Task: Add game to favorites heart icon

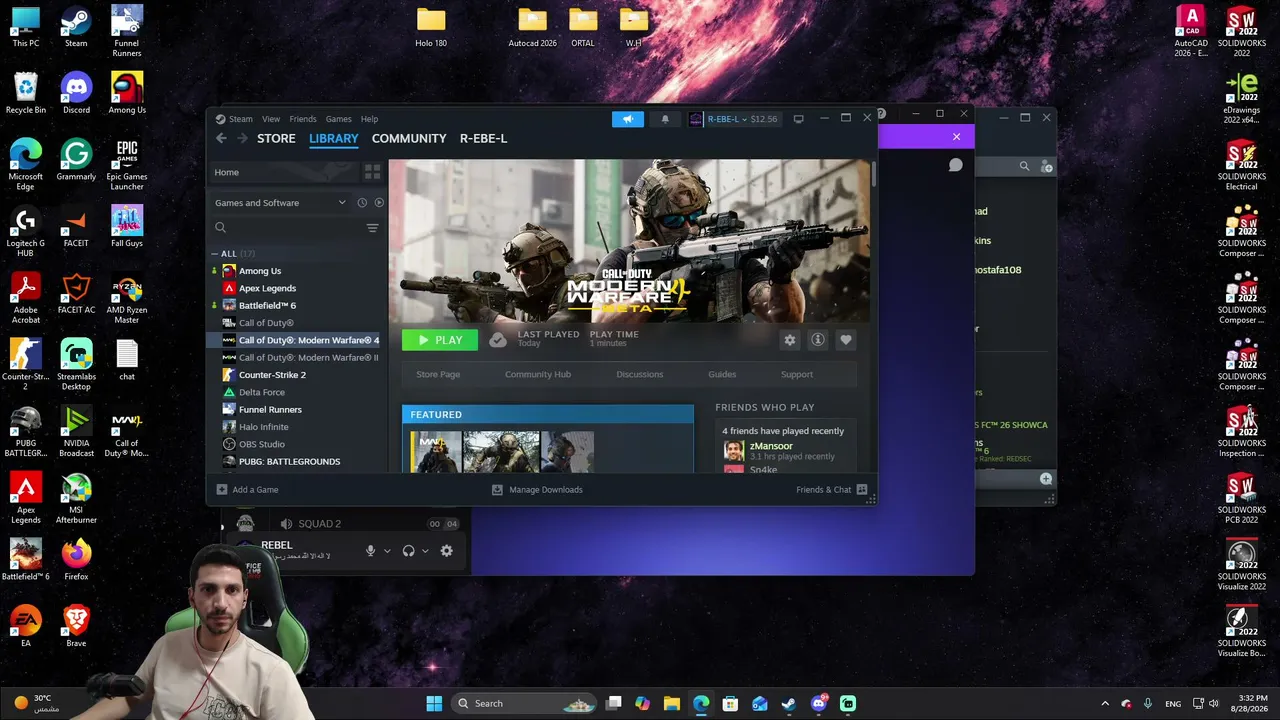Action: [846, 340]
